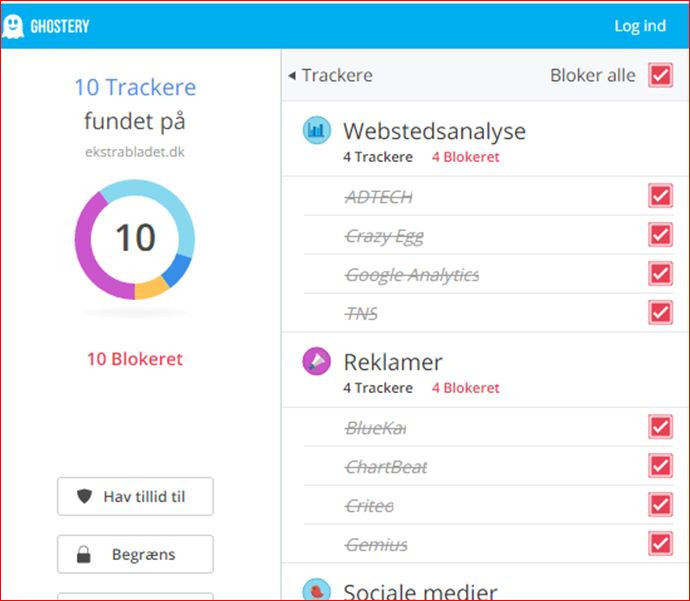Click the Crazy Egg tracker name

pyautogui.click(x=384, y=237)
